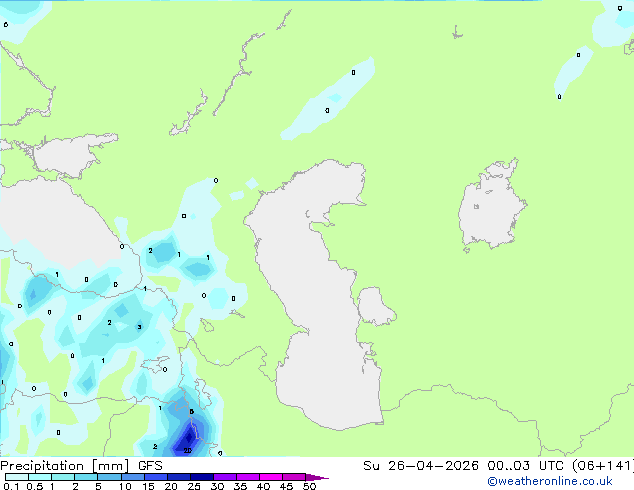Click the '3' precipitation value on the map

(139, 327)
